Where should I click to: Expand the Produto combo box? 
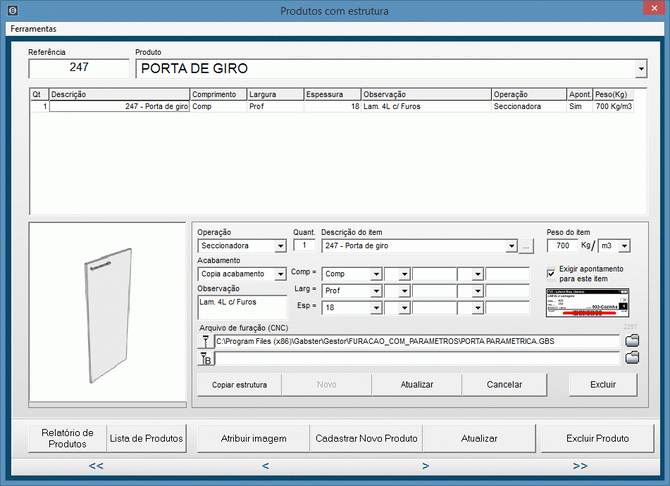coord(640,69)
